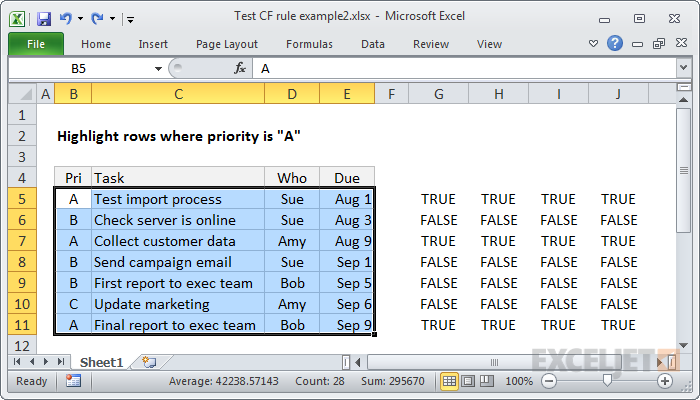
Task: Restore the workbook window inside Excel
Action: 659,43
